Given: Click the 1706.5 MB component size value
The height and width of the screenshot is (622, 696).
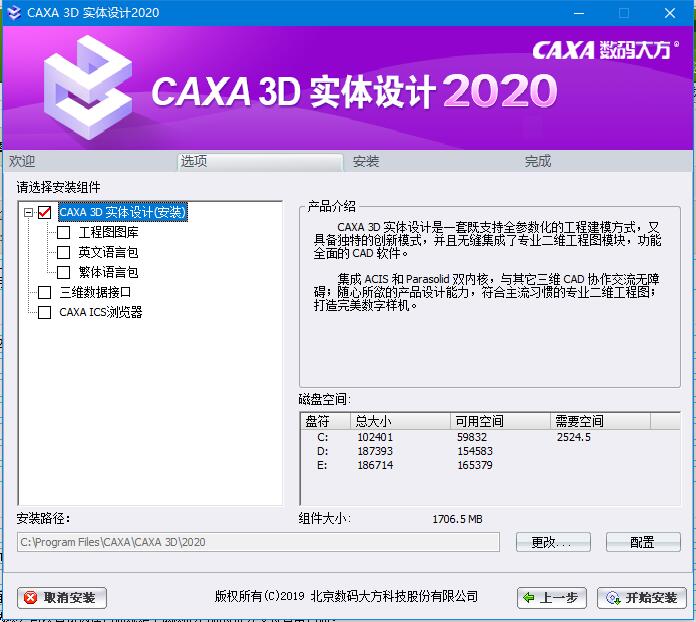Looking at the screenshot, I should [457, 519].
